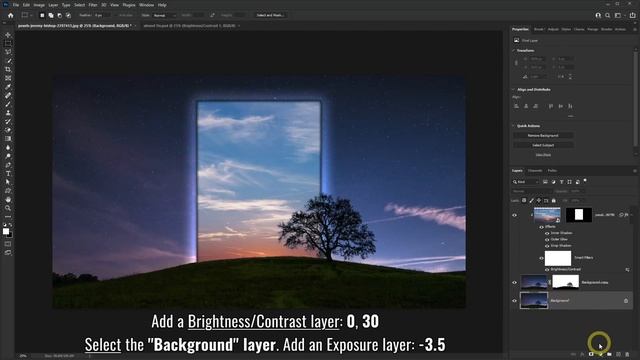Switch to the Paths tab
This screenshot has width=640, height=360.
click(x=552, y=171)
